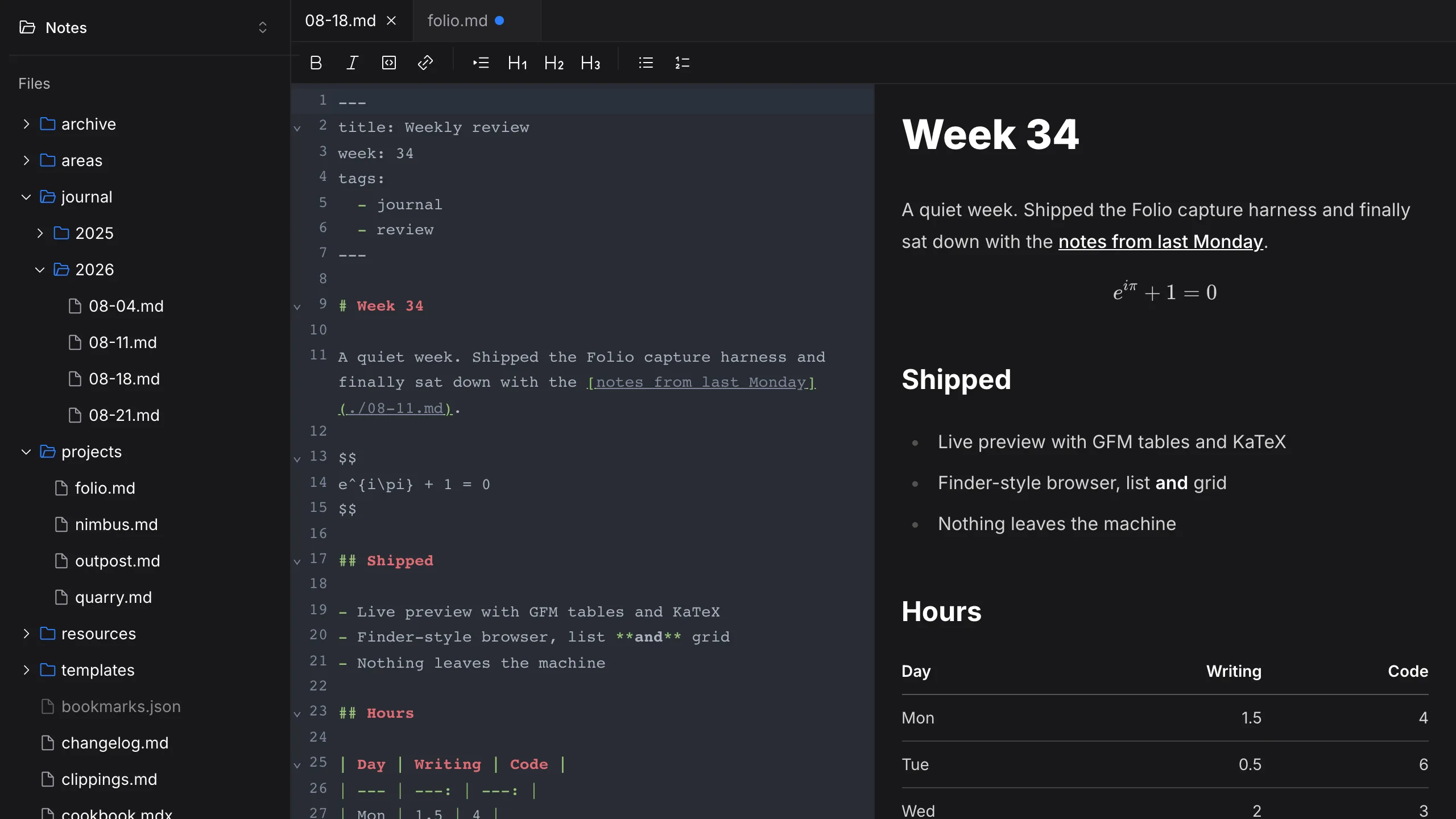Click the 2025 folder icon
Image resolution: width=1456 pixels, height=819 pixels.
click(61, 233)
